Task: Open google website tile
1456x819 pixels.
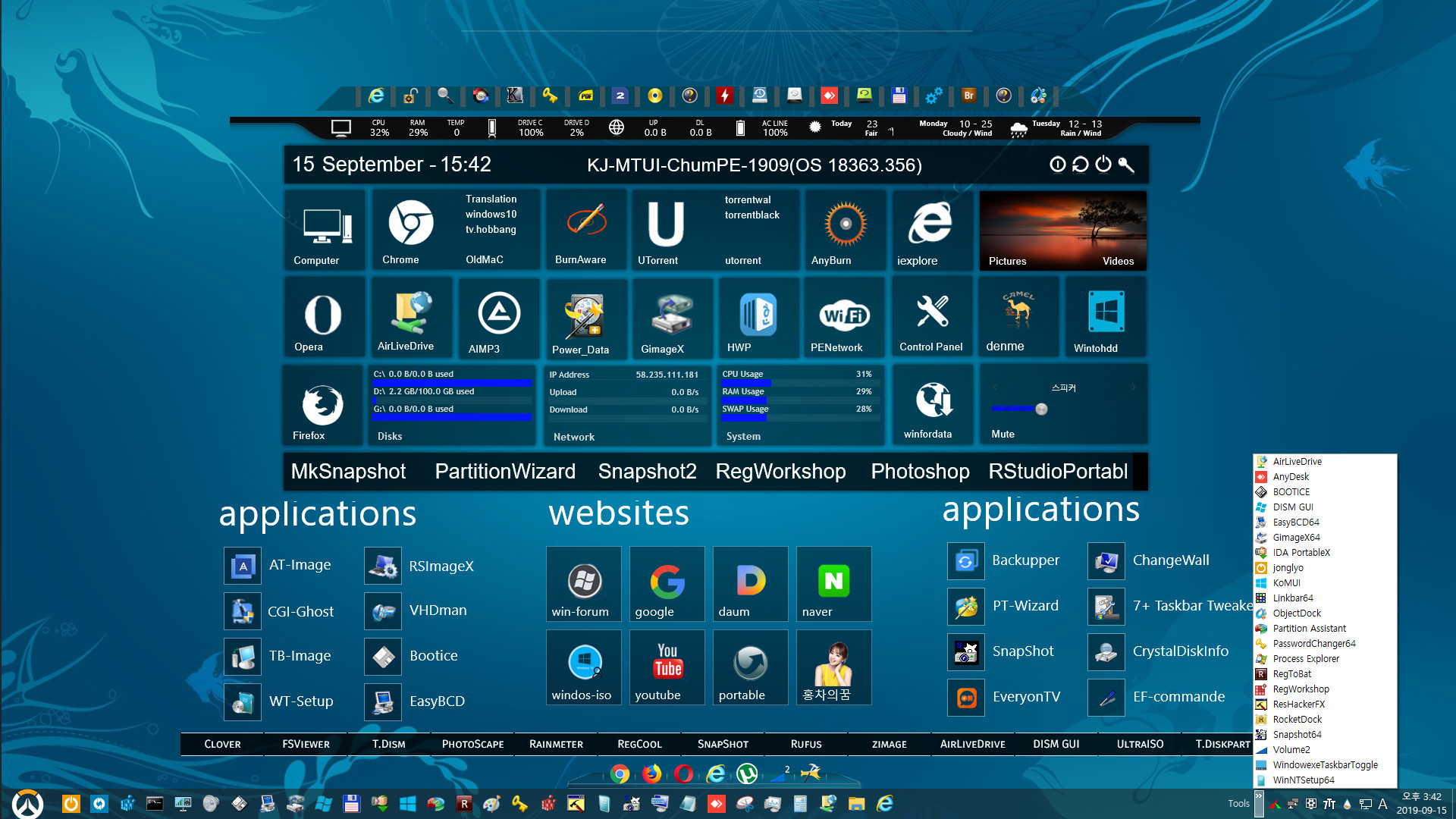Action: point(667,584)
